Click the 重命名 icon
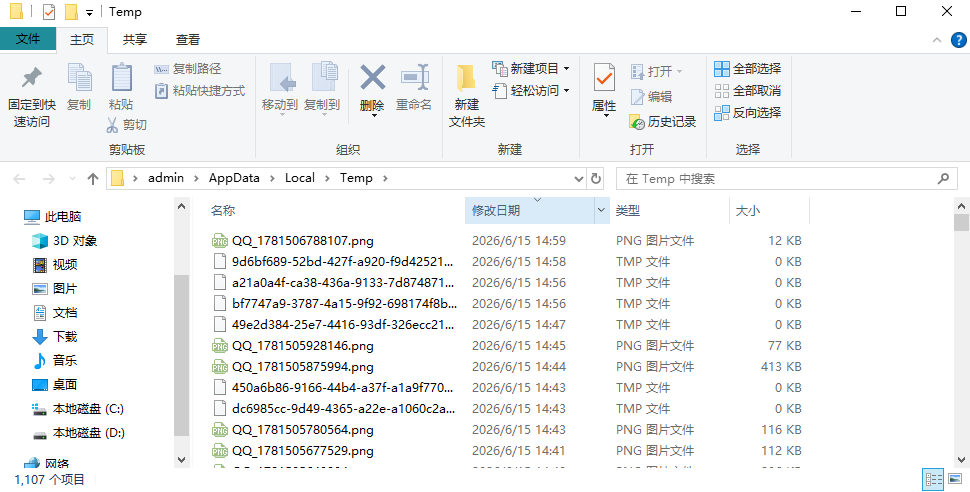 (x=414, y=78)
